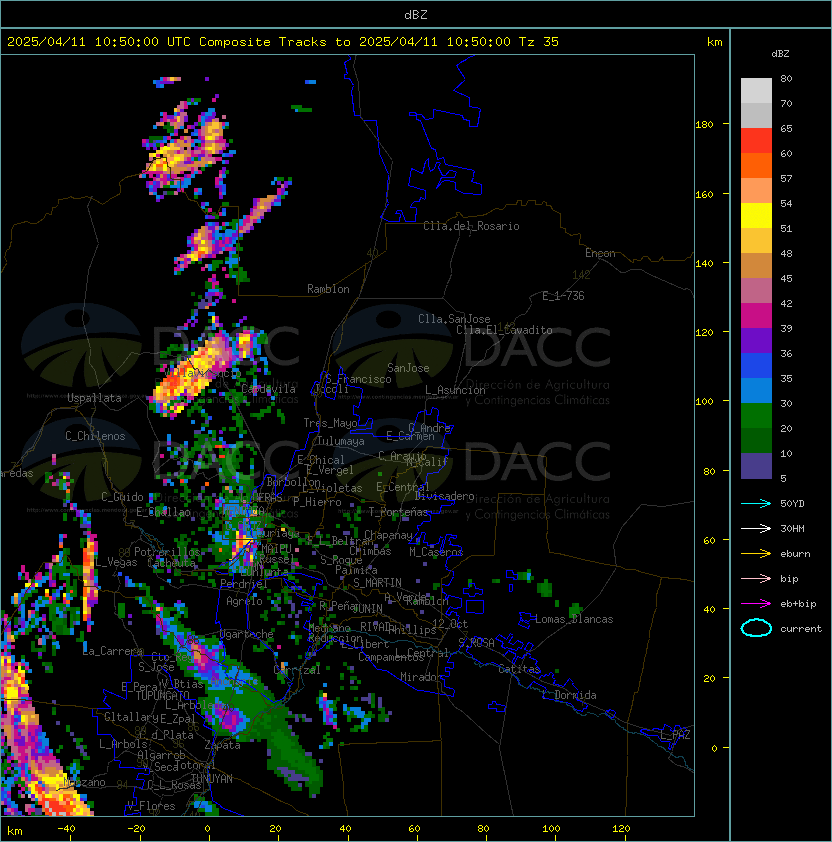Click the yellow eburn arrow in legend
The width and height of the screenshot is (832, 842).
tap(756, 554)
